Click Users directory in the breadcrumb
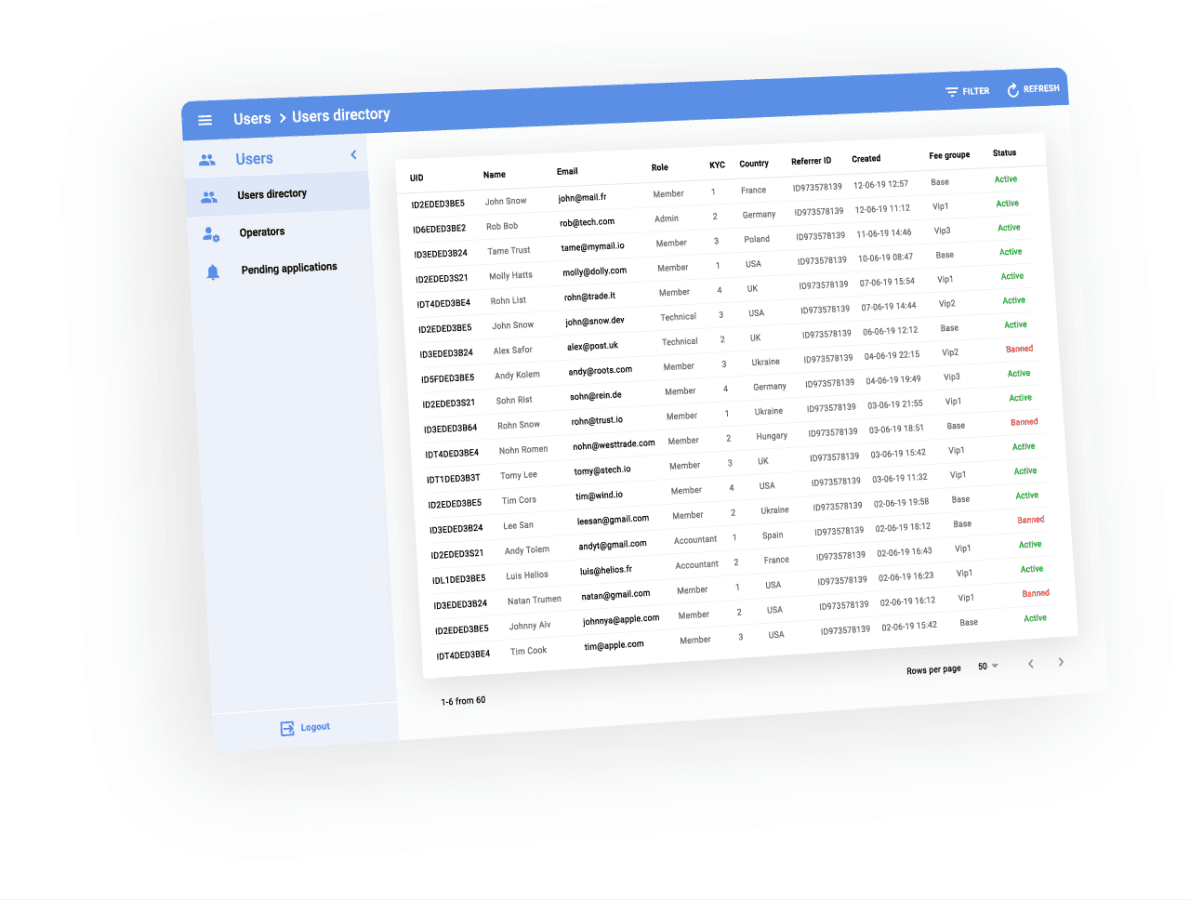The width and height of the screenshot is (1190, 900). (341, 115)
